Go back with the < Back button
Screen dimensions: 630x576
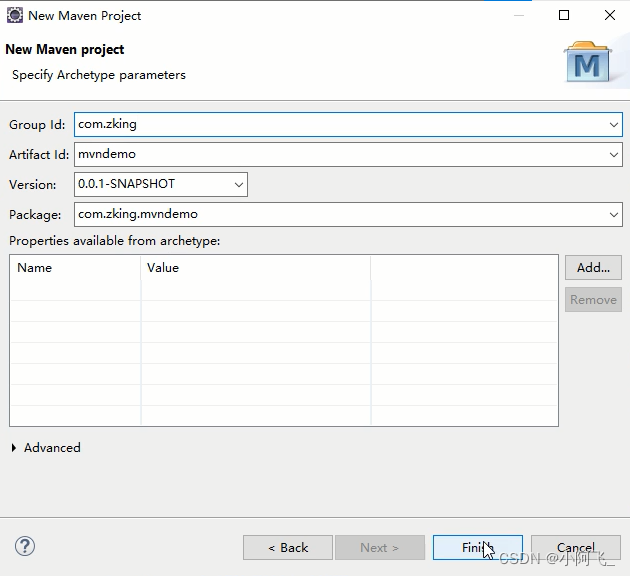pyautogui.click(x=288, y=547)
